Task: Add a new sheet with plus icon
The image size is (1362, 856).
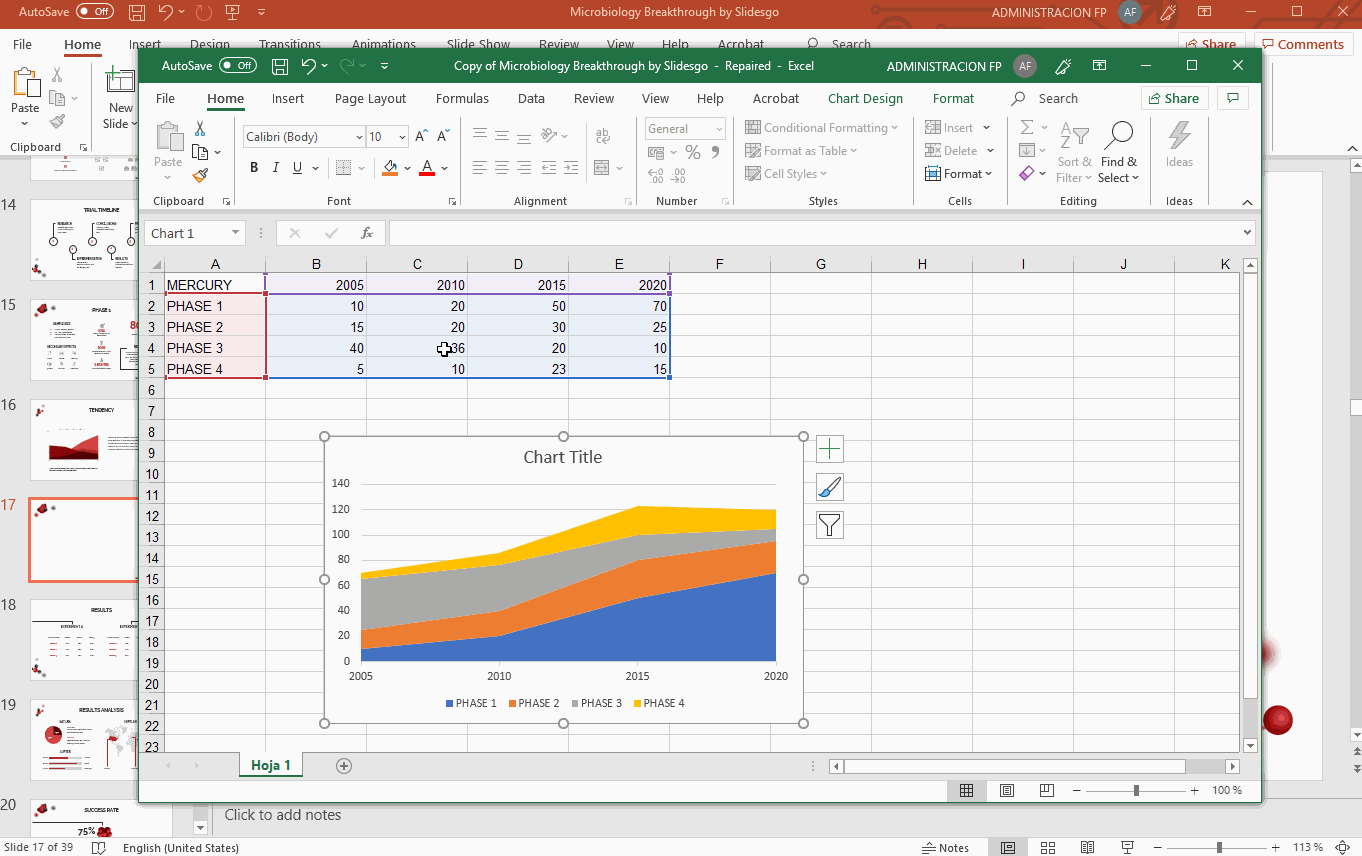Action: click(x=344, y=766)
